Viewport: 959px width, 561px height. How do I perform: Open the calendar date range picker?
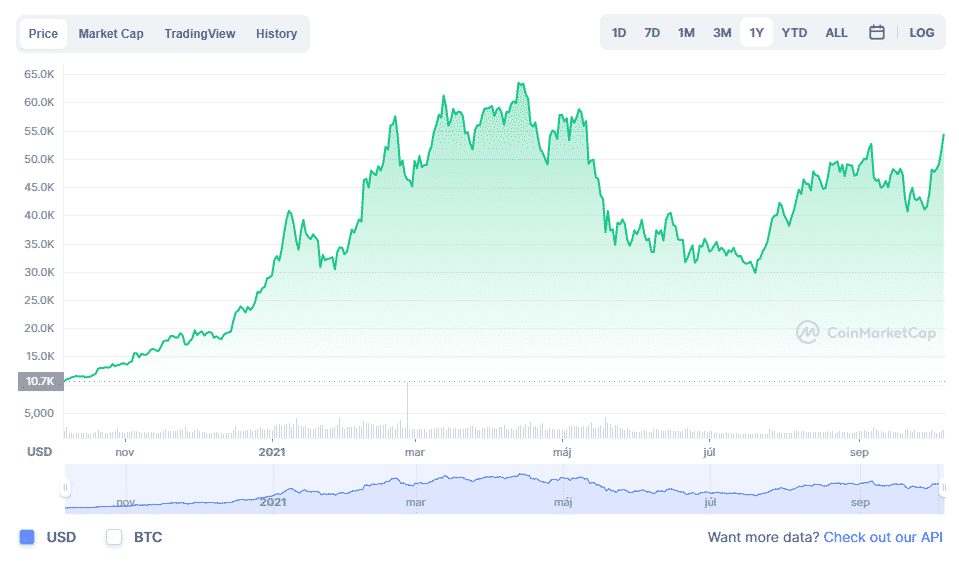pyautogui.click(x=876, y=33)
